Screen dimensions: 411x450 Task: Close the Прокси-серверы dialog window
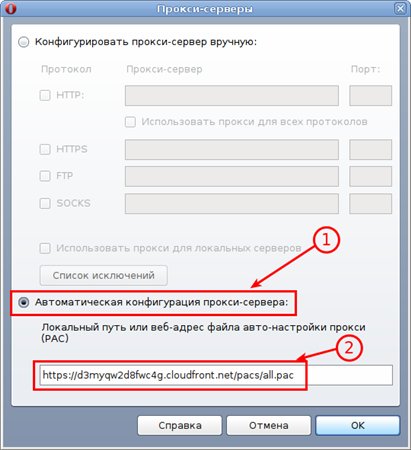(x=400, y=8)
